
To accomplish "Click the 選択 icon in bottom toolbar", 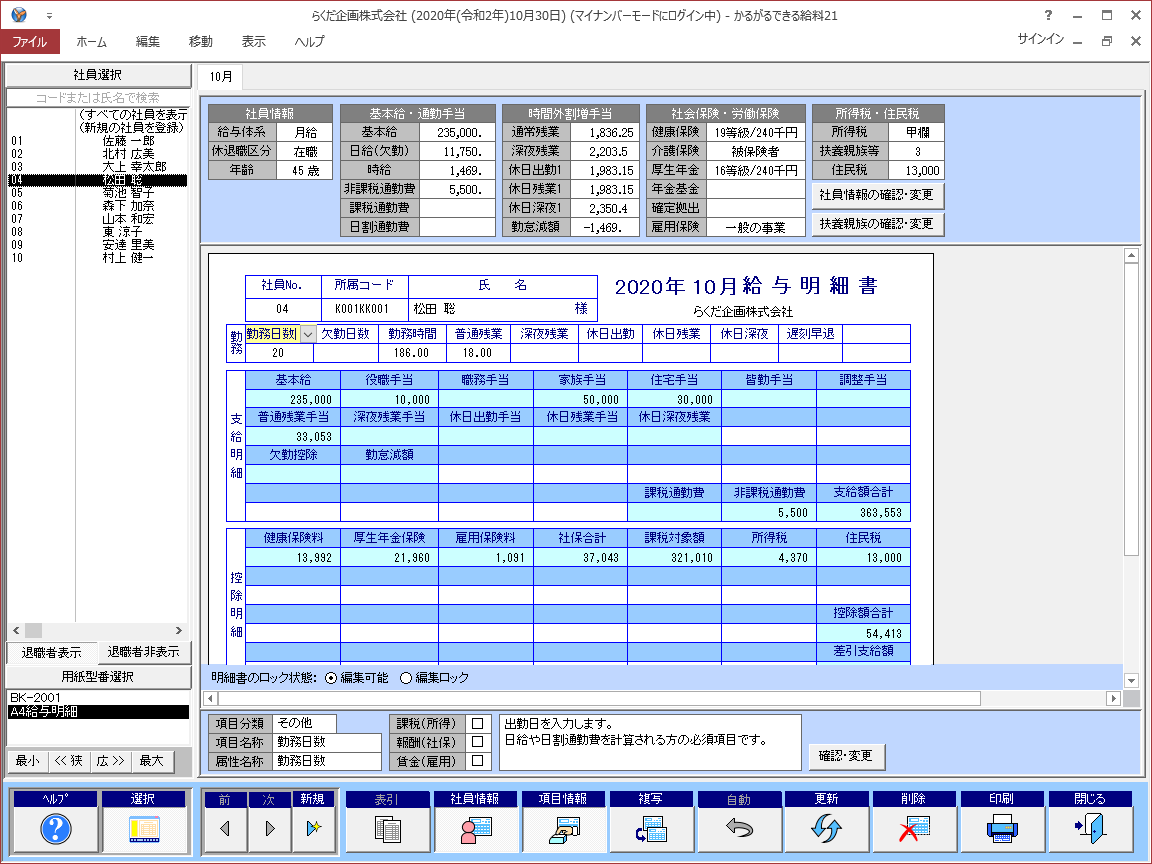I will tap(144, 829).
